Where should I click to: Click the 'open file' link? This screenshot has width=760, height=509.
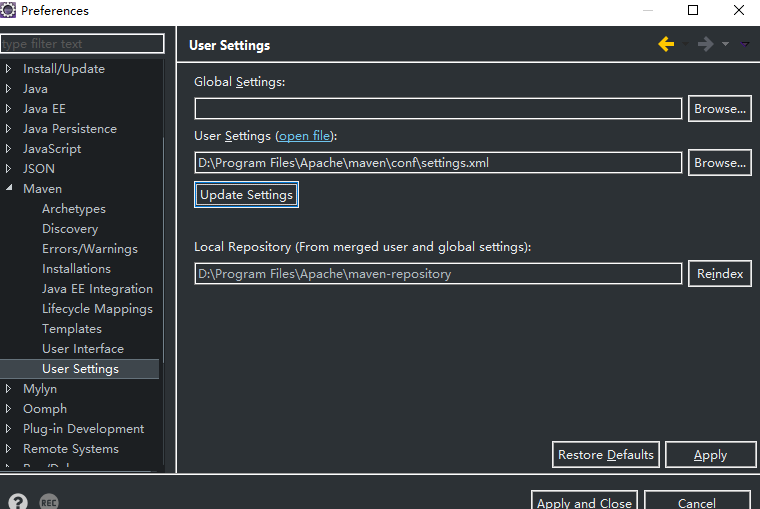click(305, 136)
